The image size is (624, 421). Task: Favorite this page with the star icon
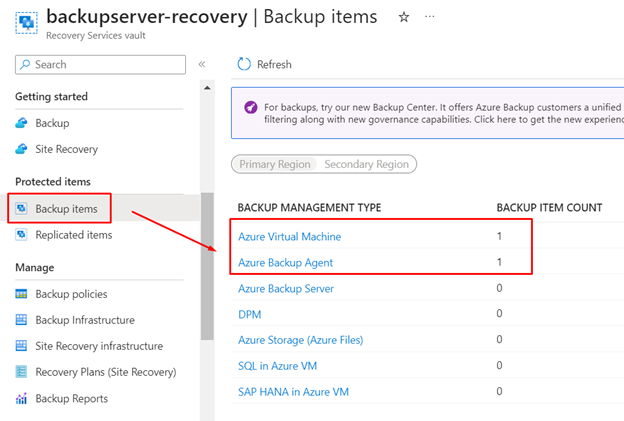pyautogui.click(x=404, y=17)
